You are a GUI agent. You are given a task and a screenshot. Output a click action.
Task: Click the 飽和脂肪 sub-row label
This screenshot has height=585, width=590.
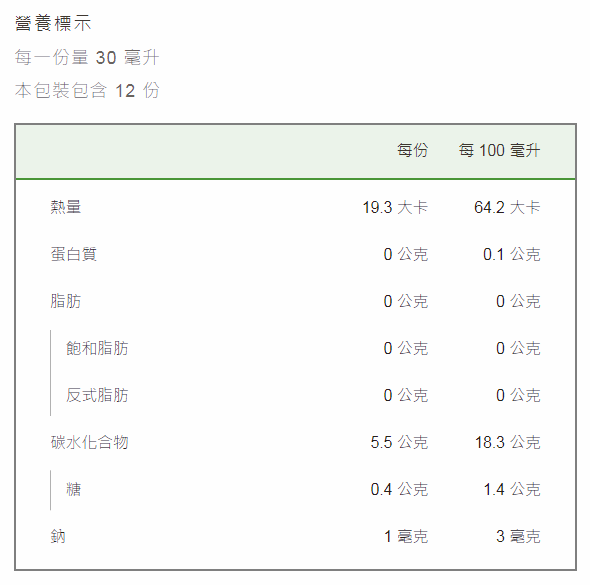[97, 348]
